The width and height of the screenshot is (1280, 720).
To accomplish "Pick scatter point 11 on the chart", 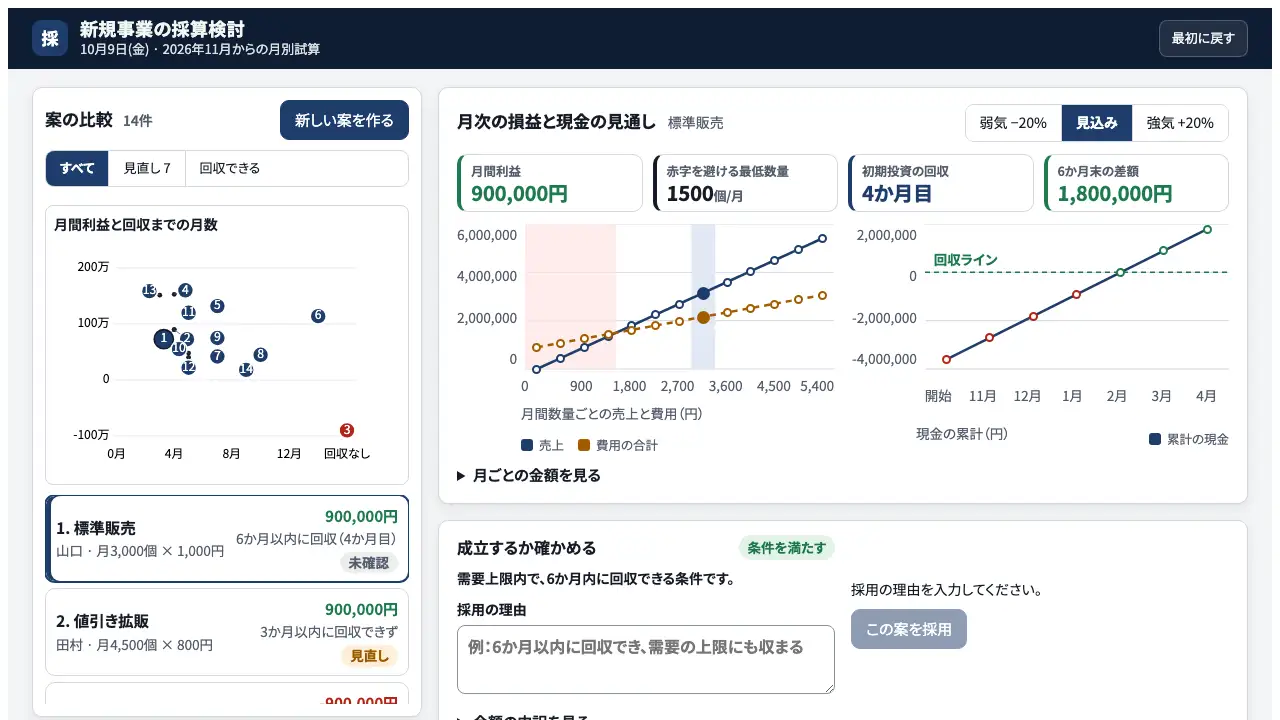I will pos(188,313).
